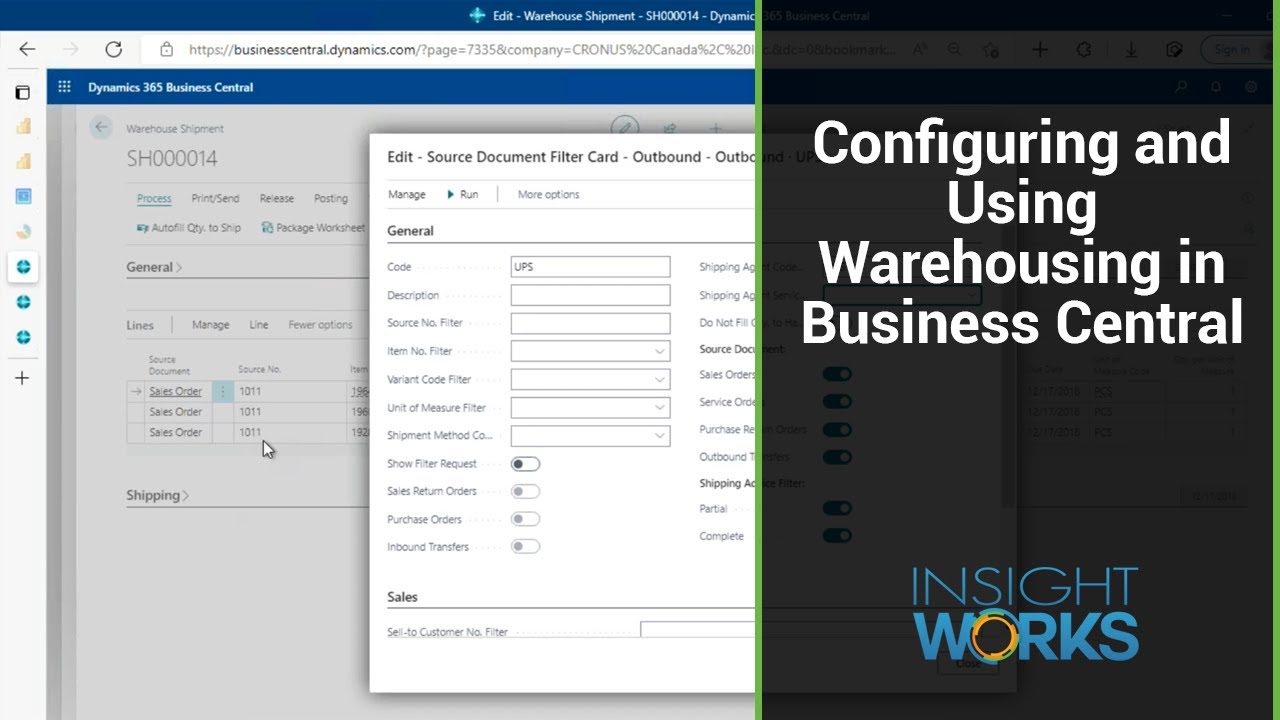The width and height of the screenshot is (1280, 720).
Task: Open the Posting menu
Action: point(331,198)
